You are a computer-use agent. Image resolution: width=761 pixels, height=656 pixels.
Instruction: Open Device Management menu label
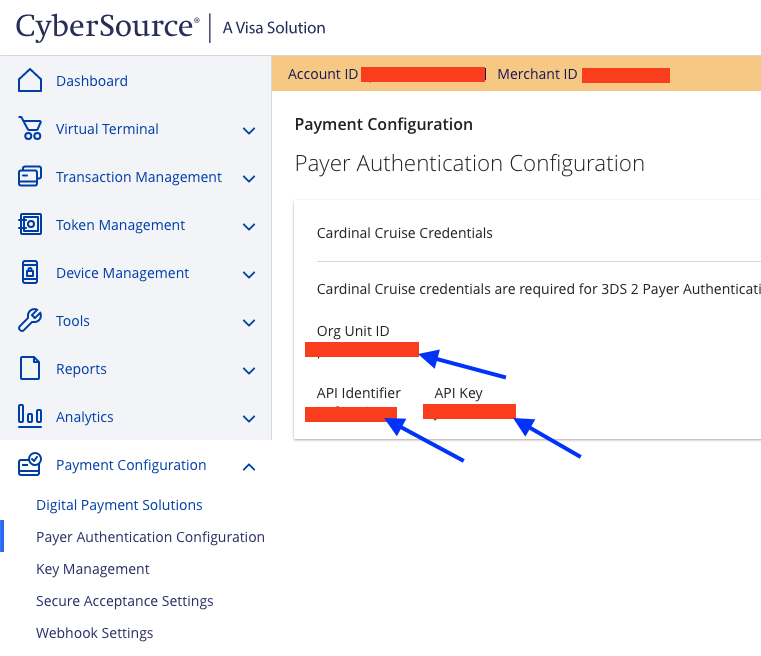(x=122, y=273)
